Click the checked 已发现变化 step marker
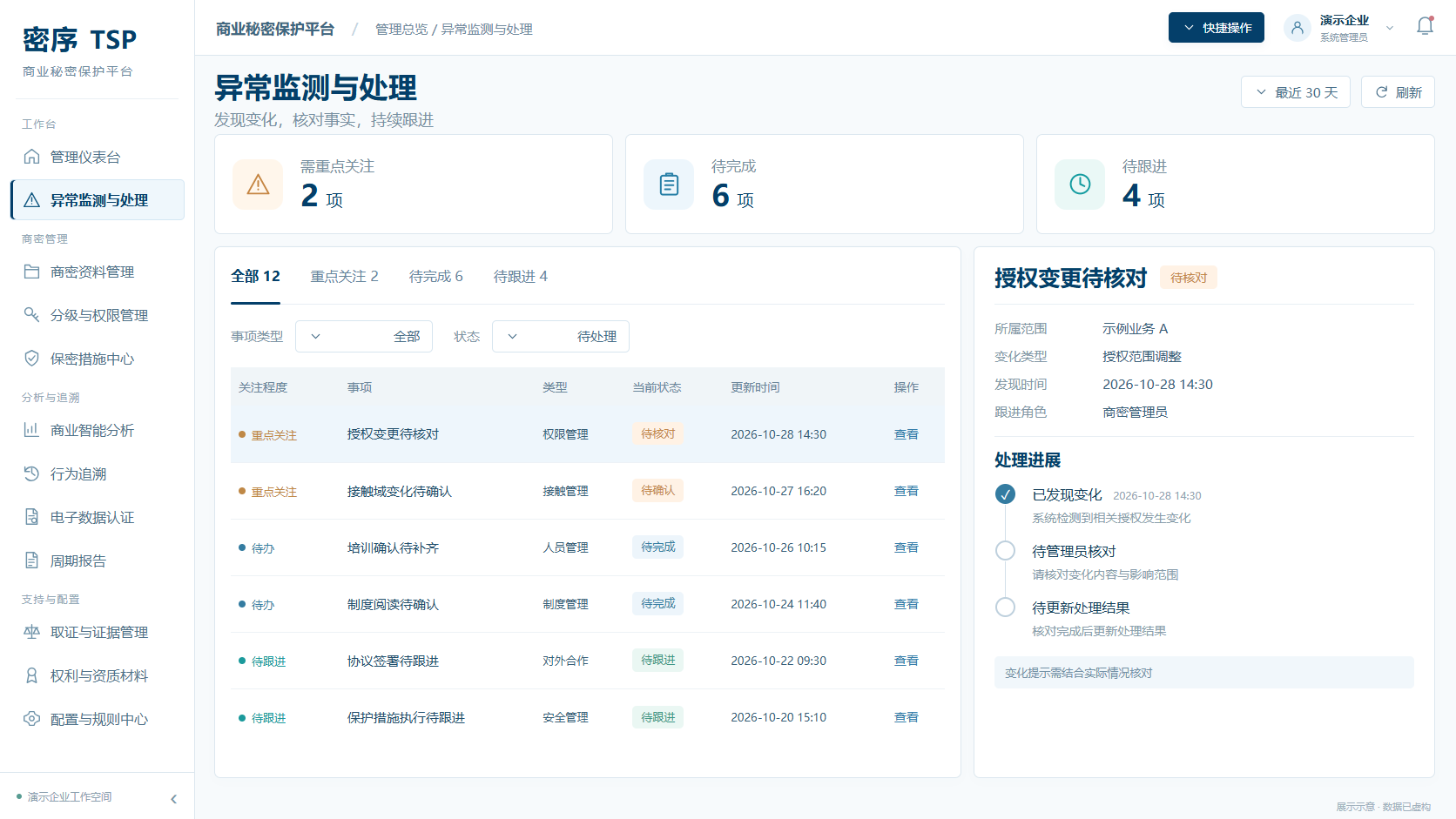 (x=1005, y=494)
